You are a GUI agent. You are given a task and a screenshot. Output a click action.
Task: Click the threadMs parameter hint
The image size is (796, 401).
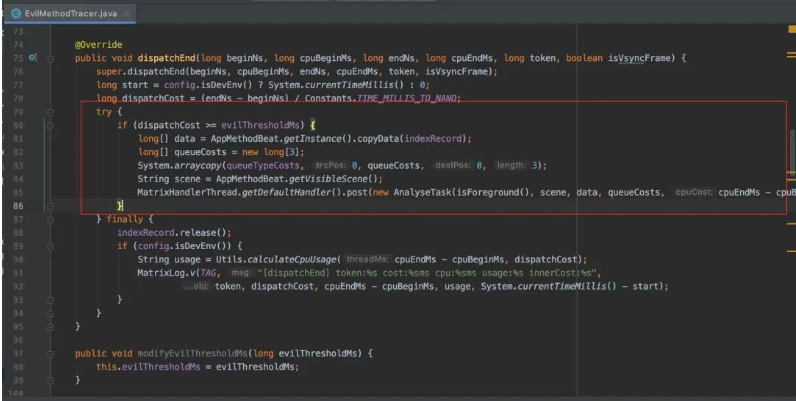[368, 259]
